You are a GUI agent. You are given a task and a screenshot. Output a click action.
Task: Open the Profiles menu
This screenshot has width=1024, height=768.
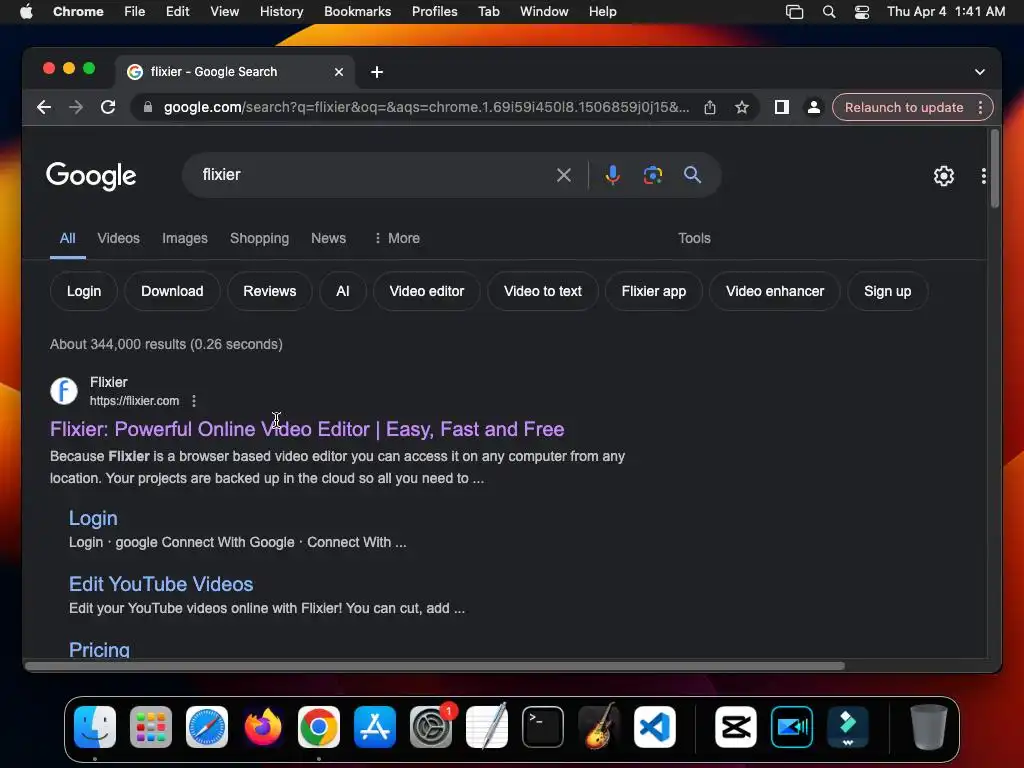(434, 12)
